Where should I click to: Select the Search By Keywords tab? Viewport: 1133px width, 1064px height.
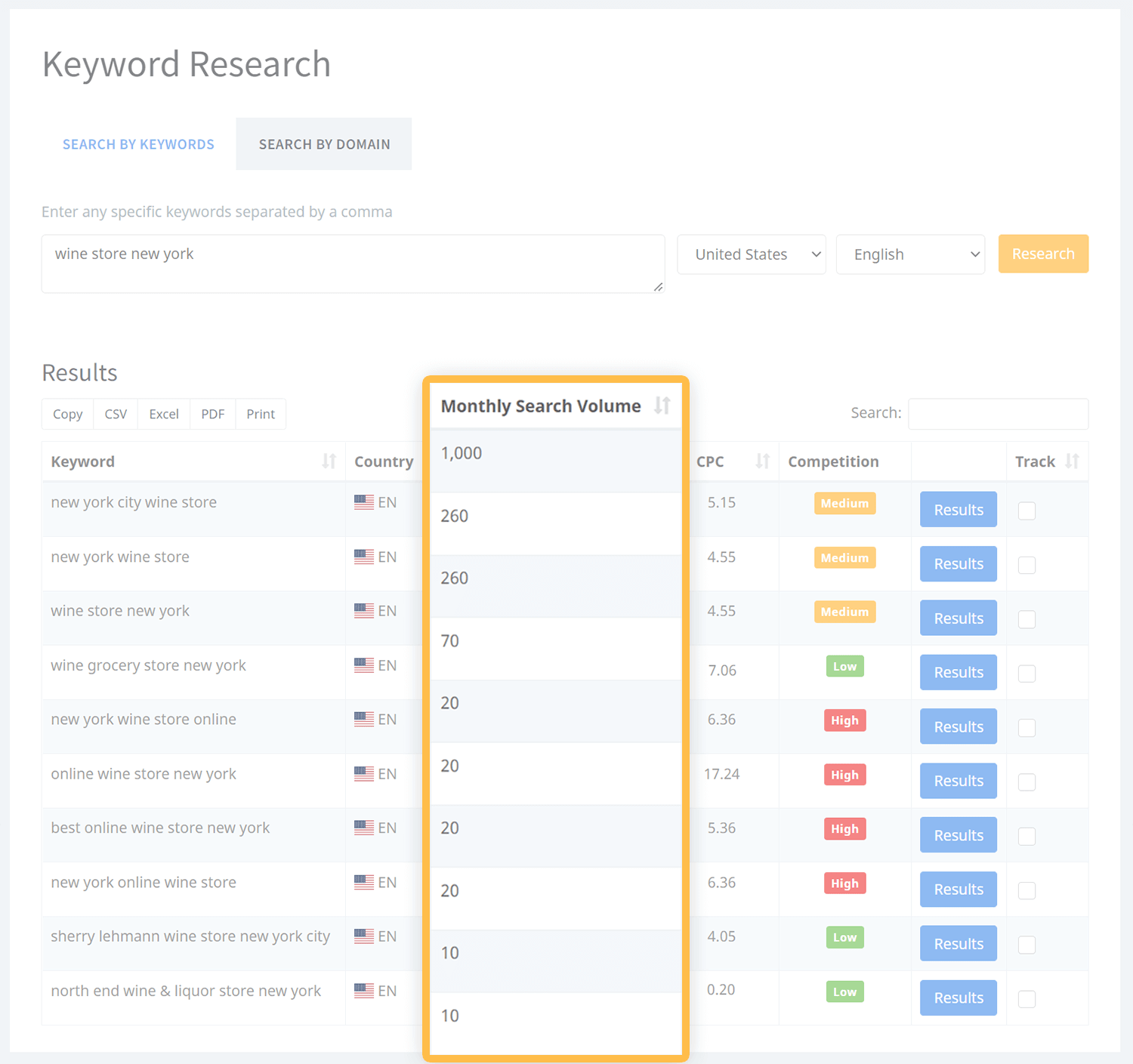[138, 144]
